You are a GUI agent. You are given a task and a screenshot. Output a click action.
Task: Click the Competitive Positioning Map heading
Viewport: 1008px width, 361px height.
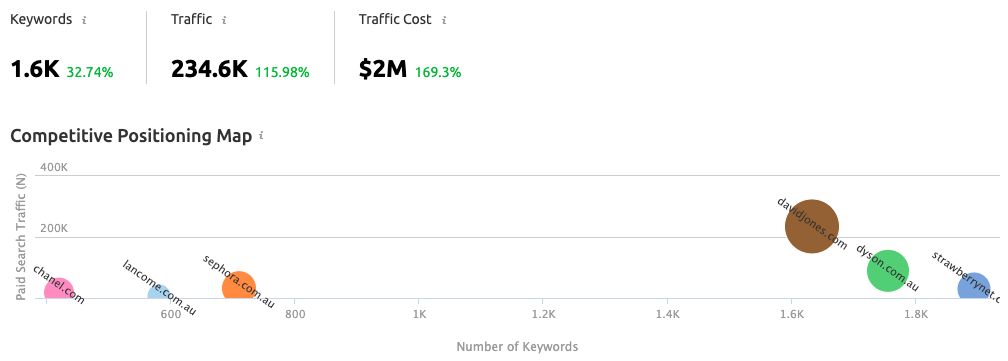tap(131, 137)
